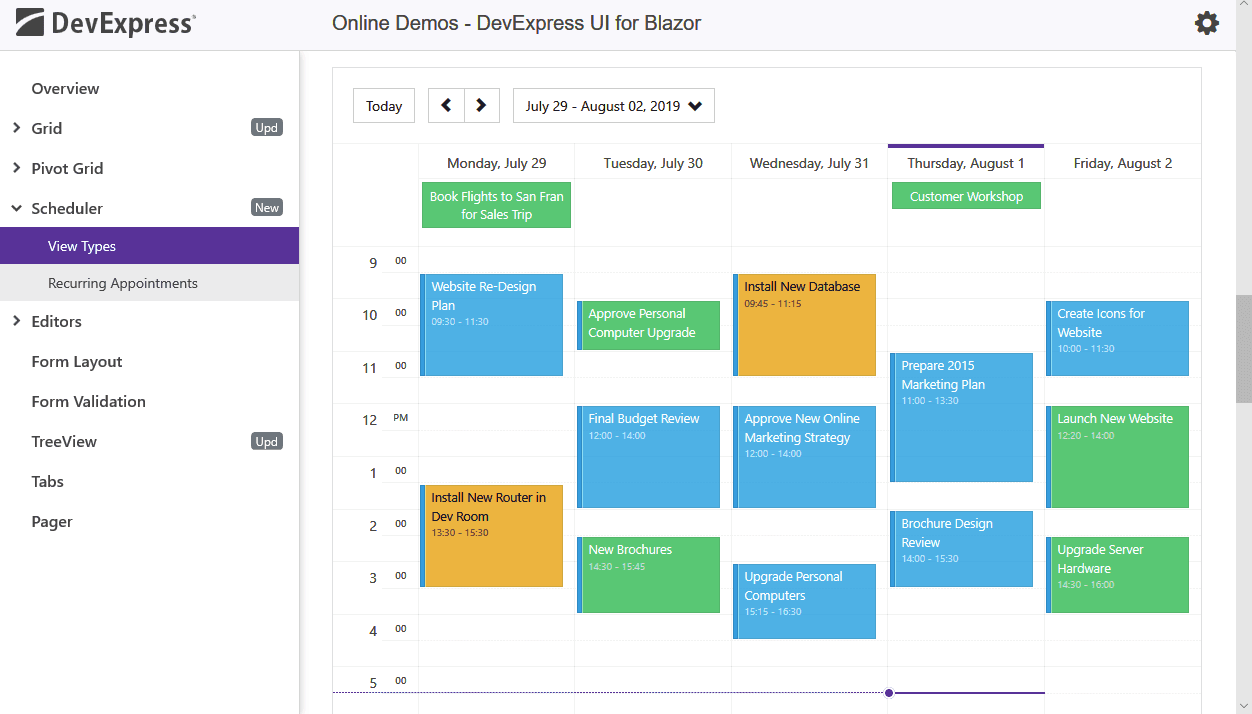The width and height of the screenshot is (1252, 714).
Task: Click the current time indicator dot
Action: [x=889, y=693]
